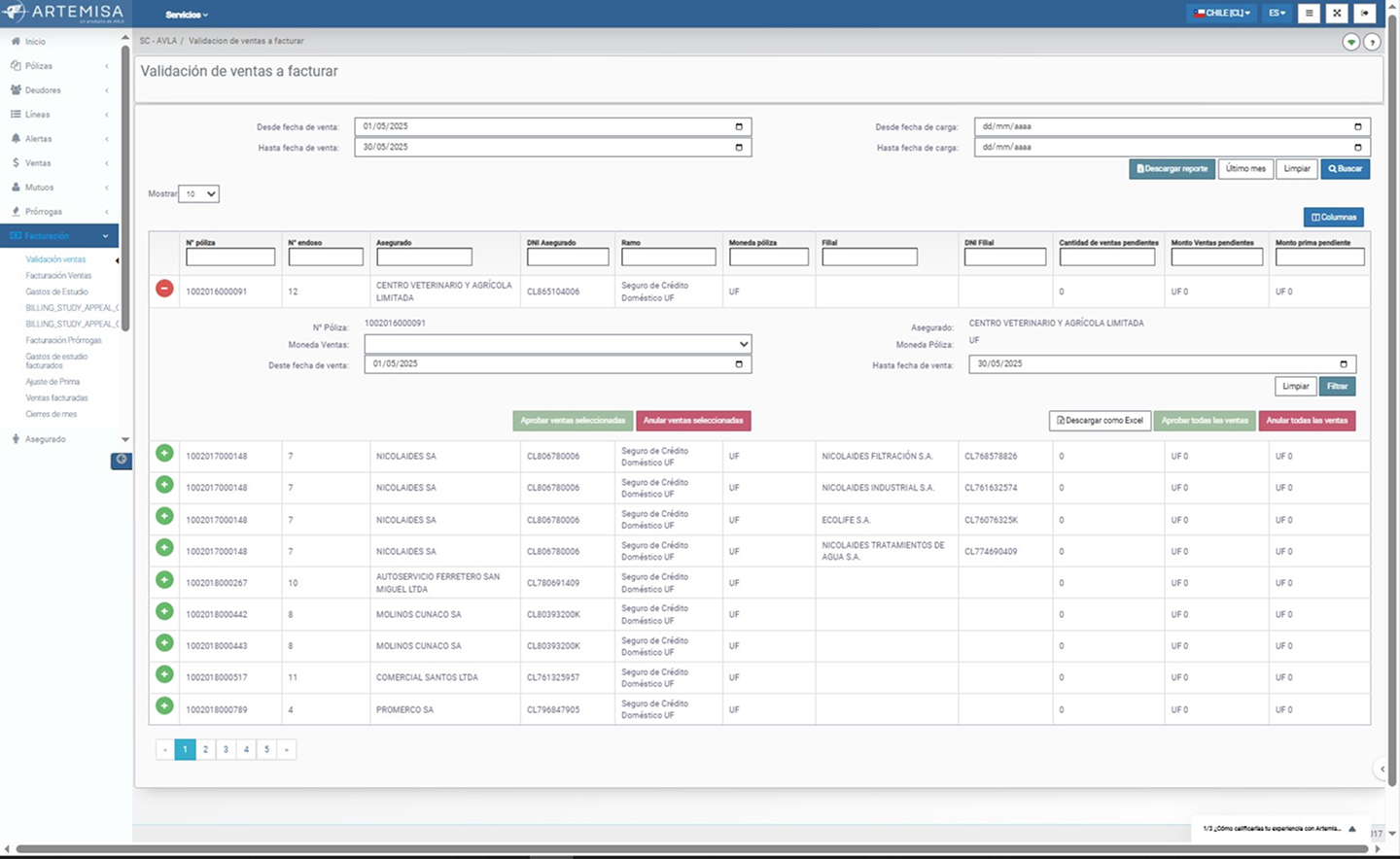Screen dimensions: 1400x859
Task: Expand the PROMERCO SA row plus icon
Action: pyautogui.click(x=164, y=706)
